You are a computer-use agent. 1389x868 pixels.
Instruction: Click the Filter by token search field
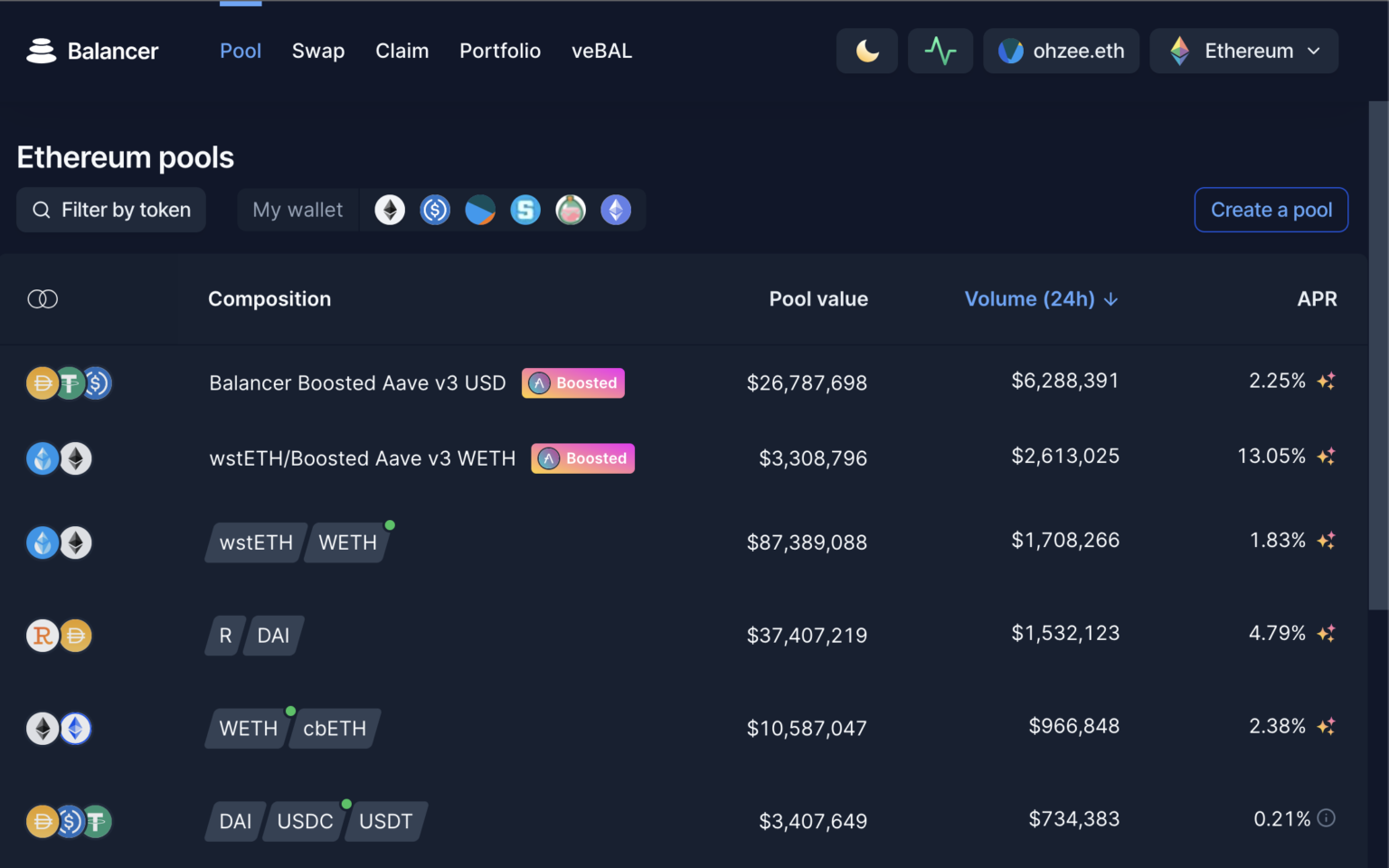pos(111,210)
